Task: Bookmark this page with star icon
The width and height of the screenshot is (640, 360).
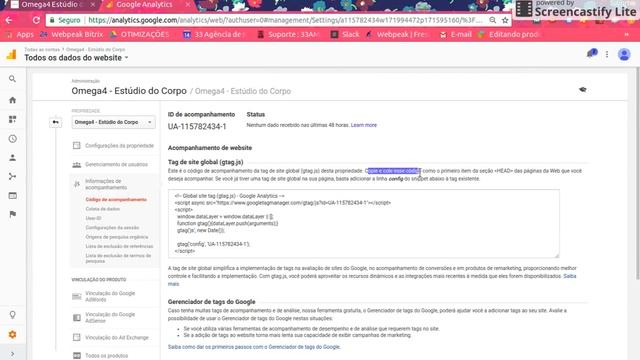Action: (x=505, y=20)
